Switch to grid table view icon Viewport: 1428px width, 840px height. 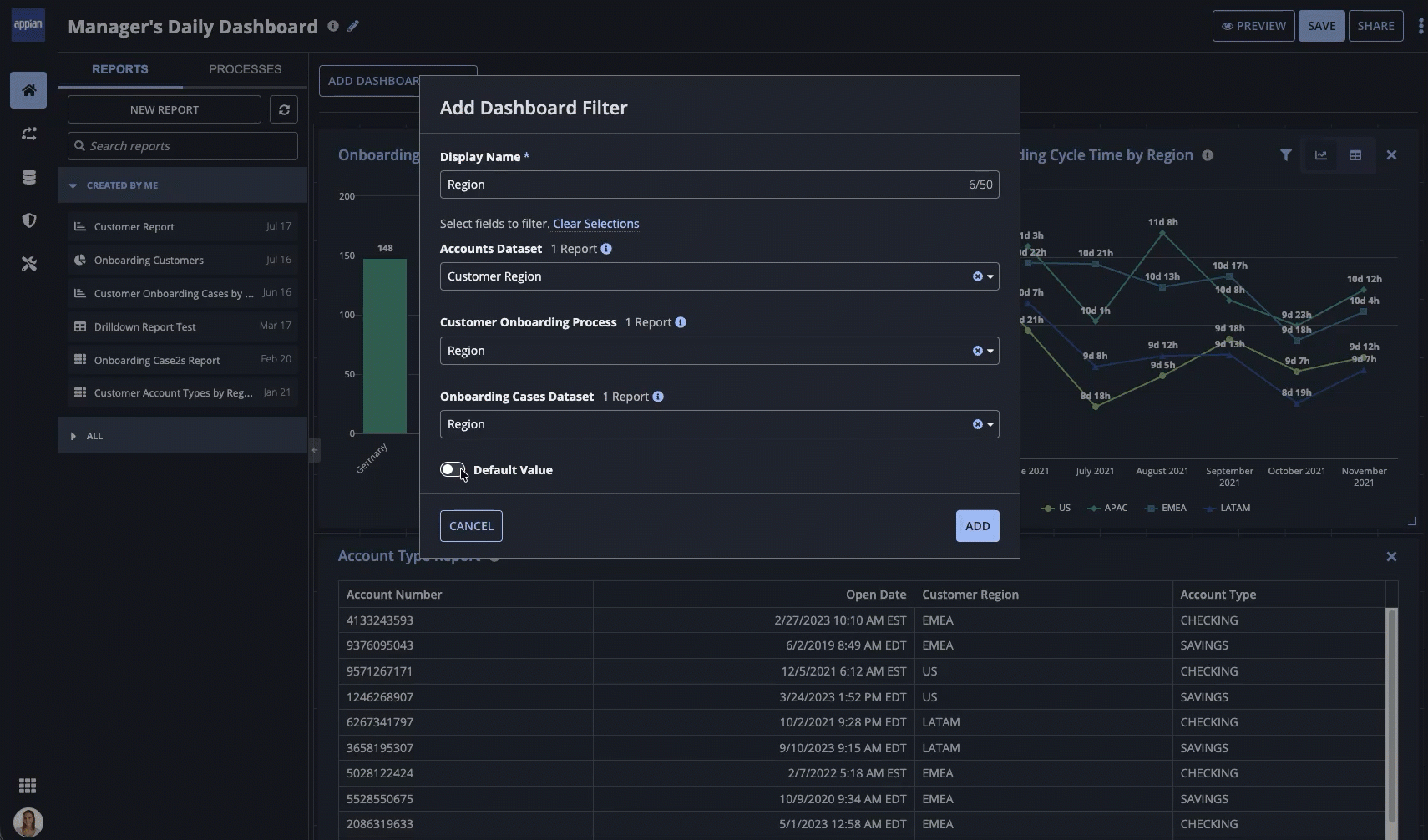coord(1355,155)
